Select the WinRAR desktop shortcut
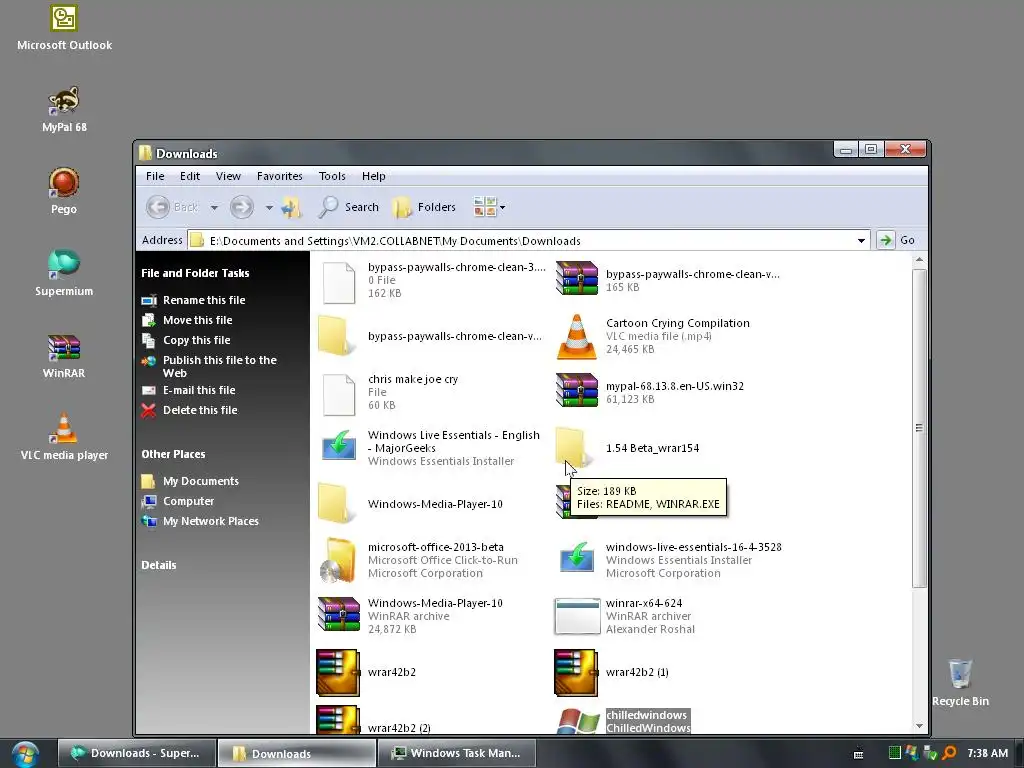The height and width of the screenshot is (768, 1024). point(64,356)
